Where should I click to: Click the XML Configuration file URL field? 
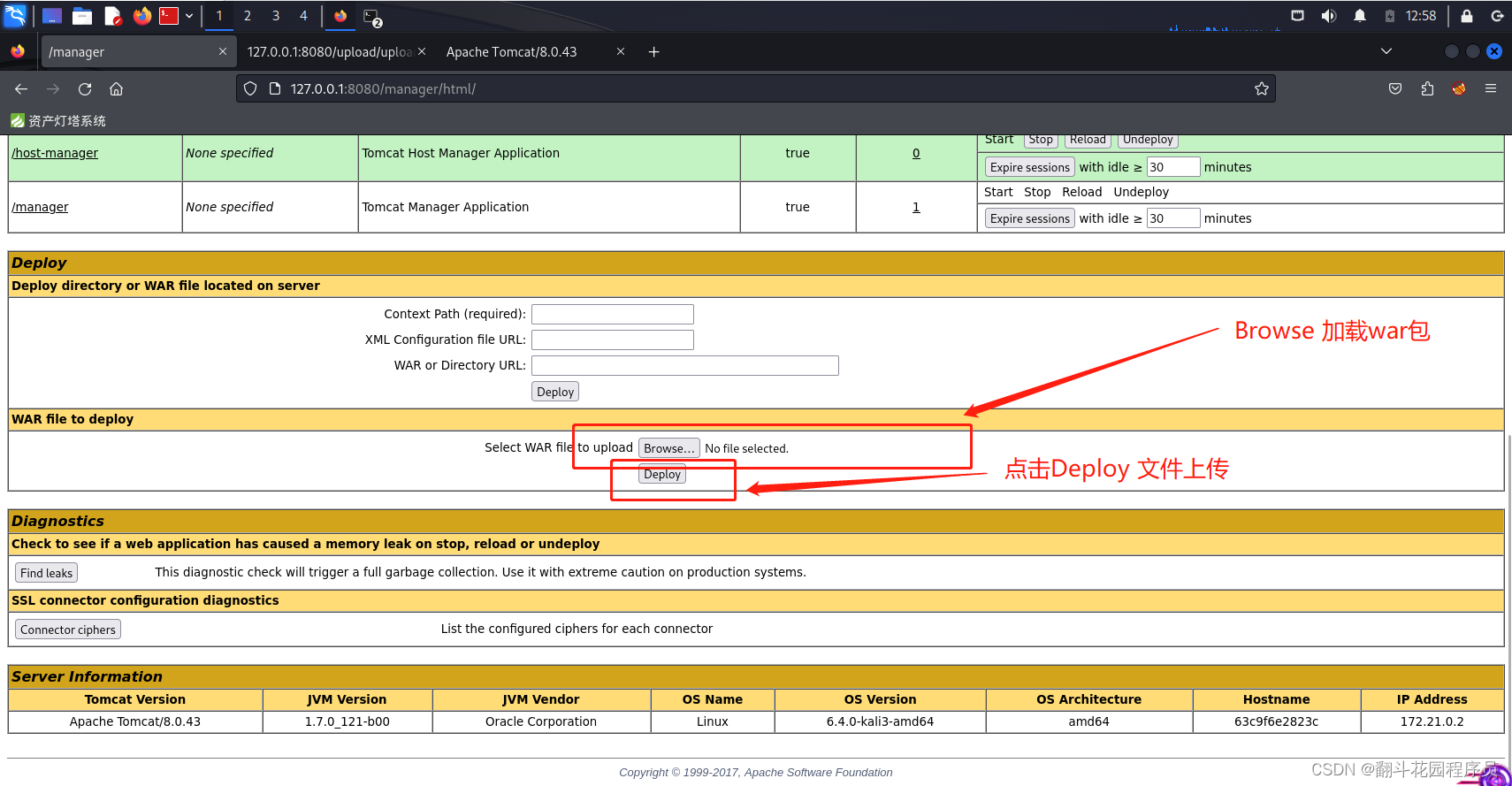pyautogui.click(x=613, y=340)
